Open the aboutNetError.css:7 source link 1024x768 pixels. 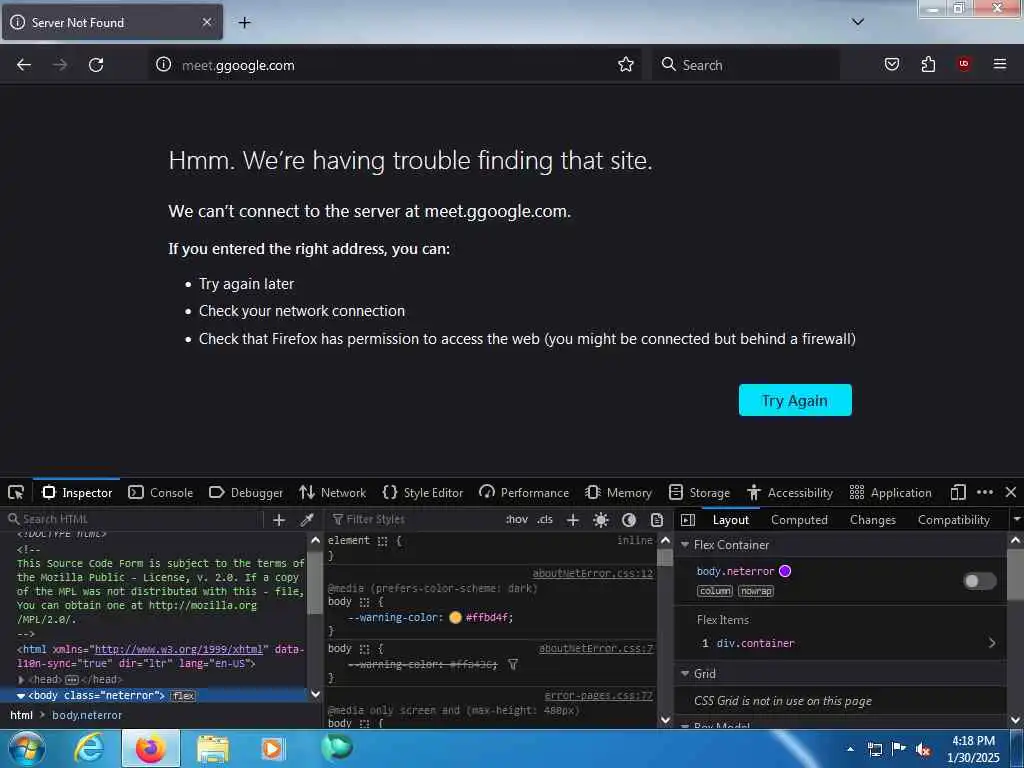(596, 648)
